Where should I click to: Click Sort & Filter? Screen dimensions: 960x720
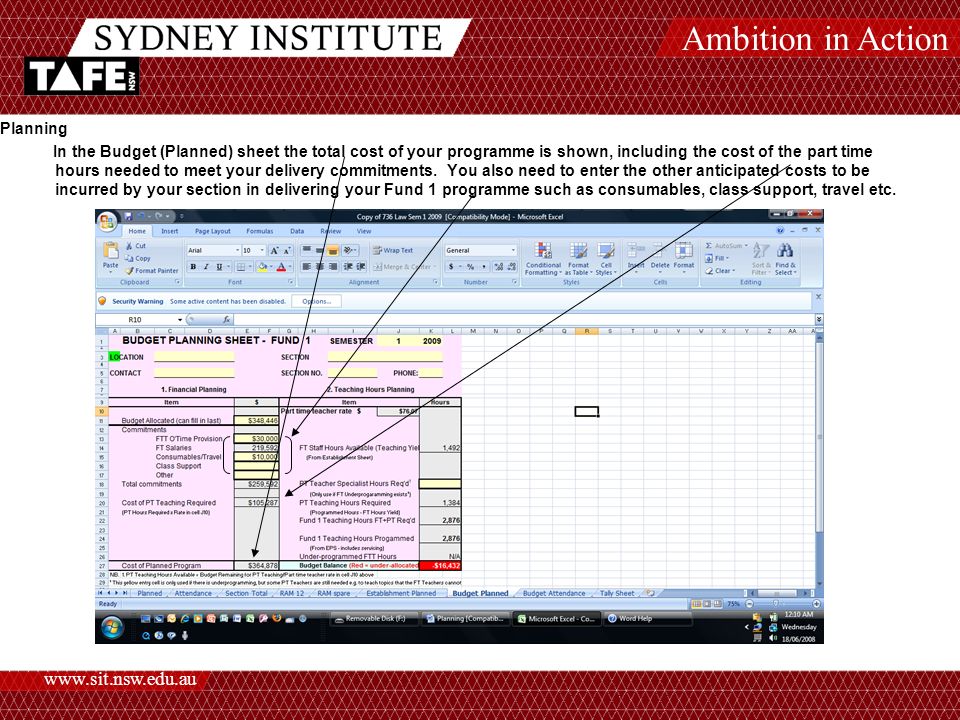click(760, 258)
